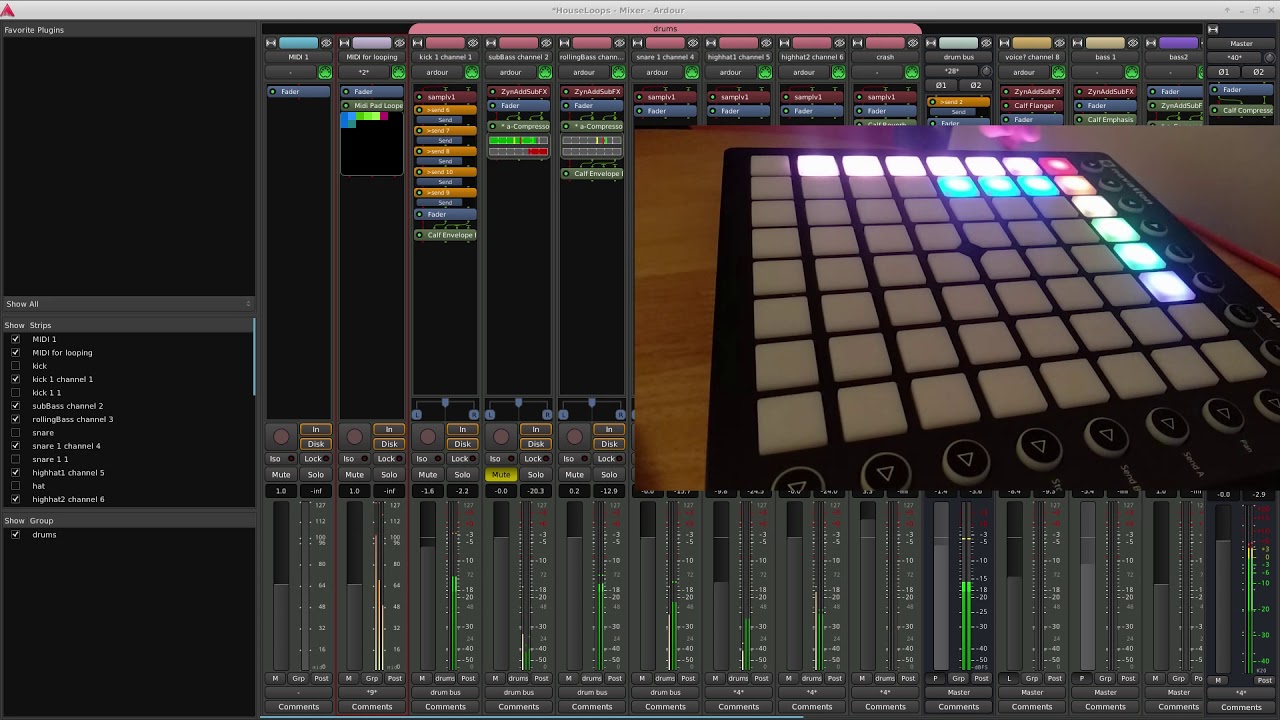
Task: Click MIDI input icon on MIDI 1 strip
Action: (x=325, y=72)
